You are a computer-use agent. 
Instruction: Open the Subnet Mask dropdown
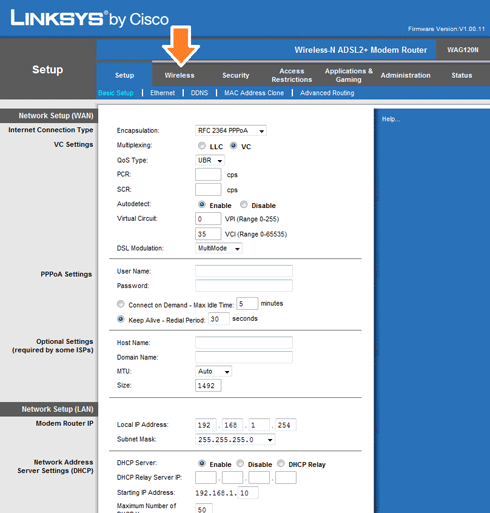click(x=235, y=440)
